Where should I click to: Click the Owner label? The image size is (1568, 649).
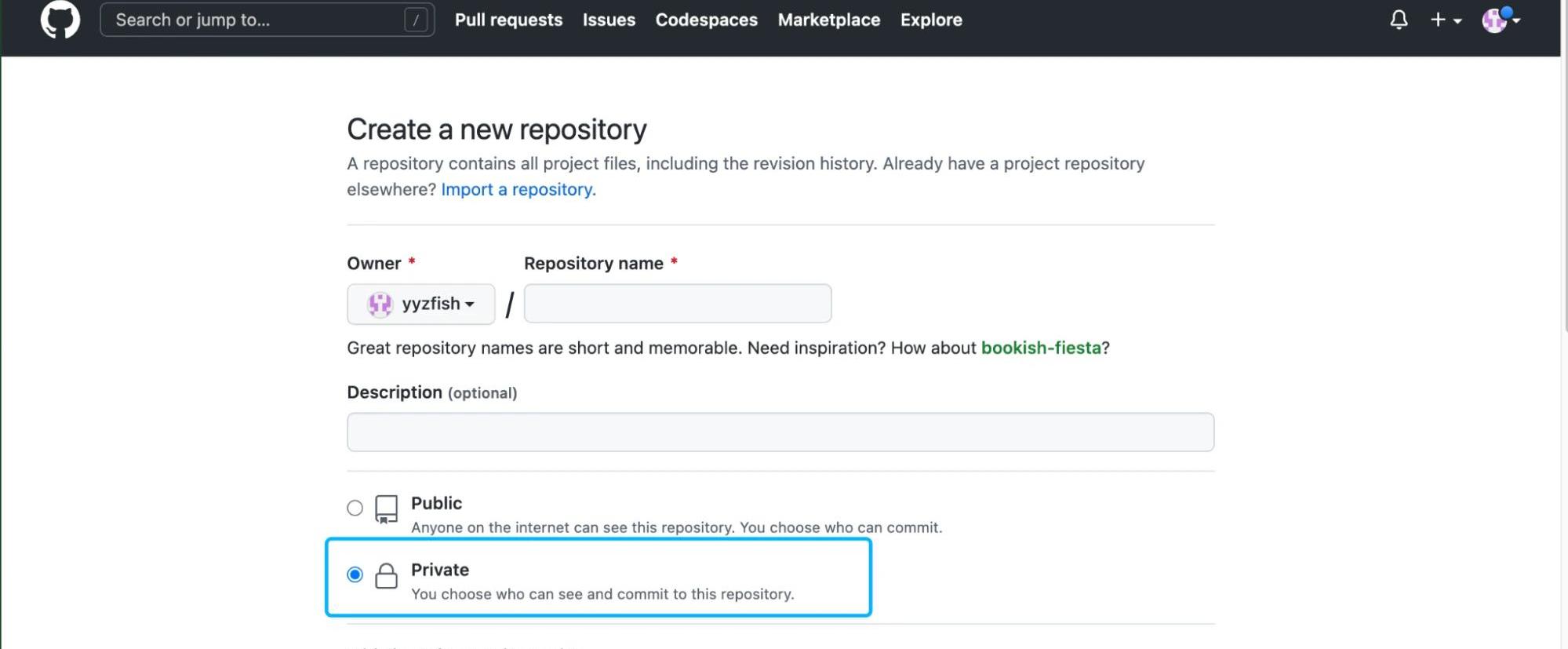(x=374, y=264)
